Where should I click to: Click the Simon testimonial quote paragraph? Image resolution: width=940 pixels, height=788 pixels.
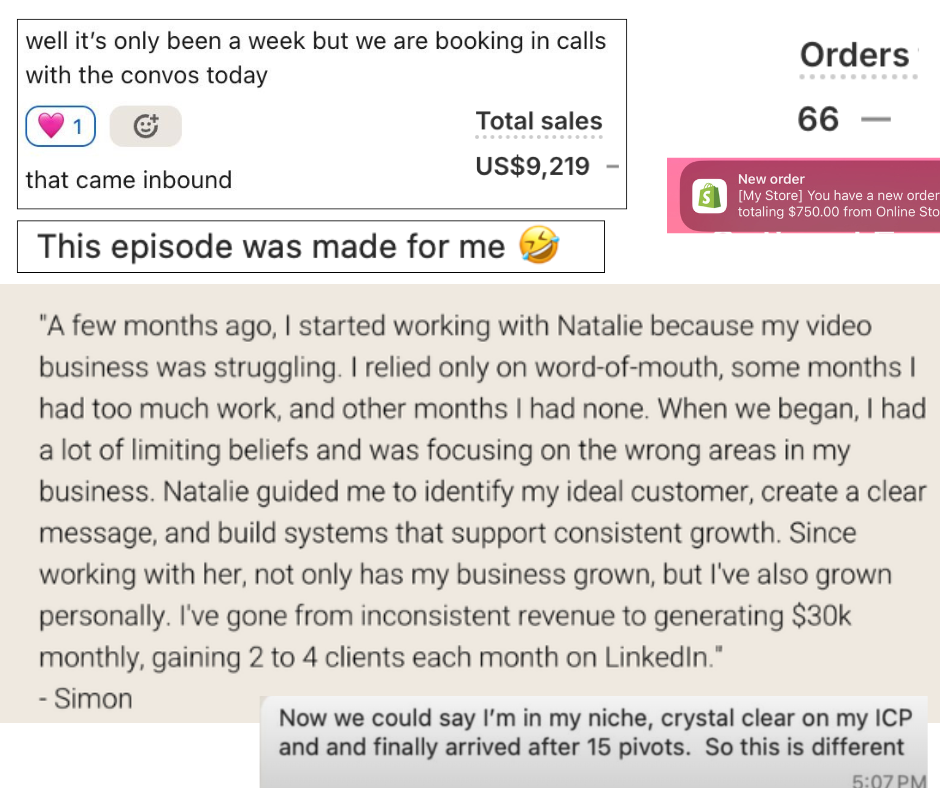pos(470,491)
